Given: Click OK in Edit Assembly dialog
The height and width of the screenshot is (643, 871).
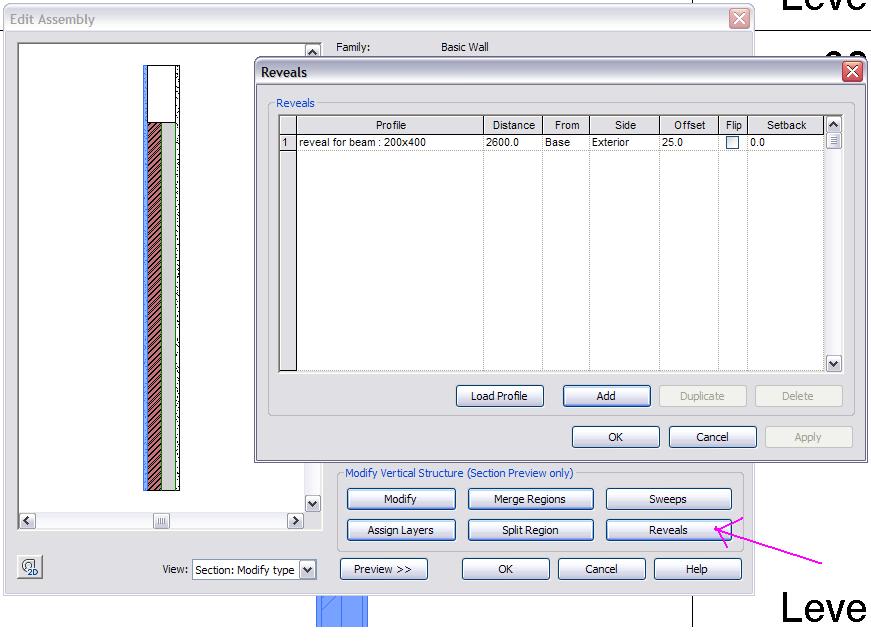Looking at the screenshot, I should coord(505,569).
